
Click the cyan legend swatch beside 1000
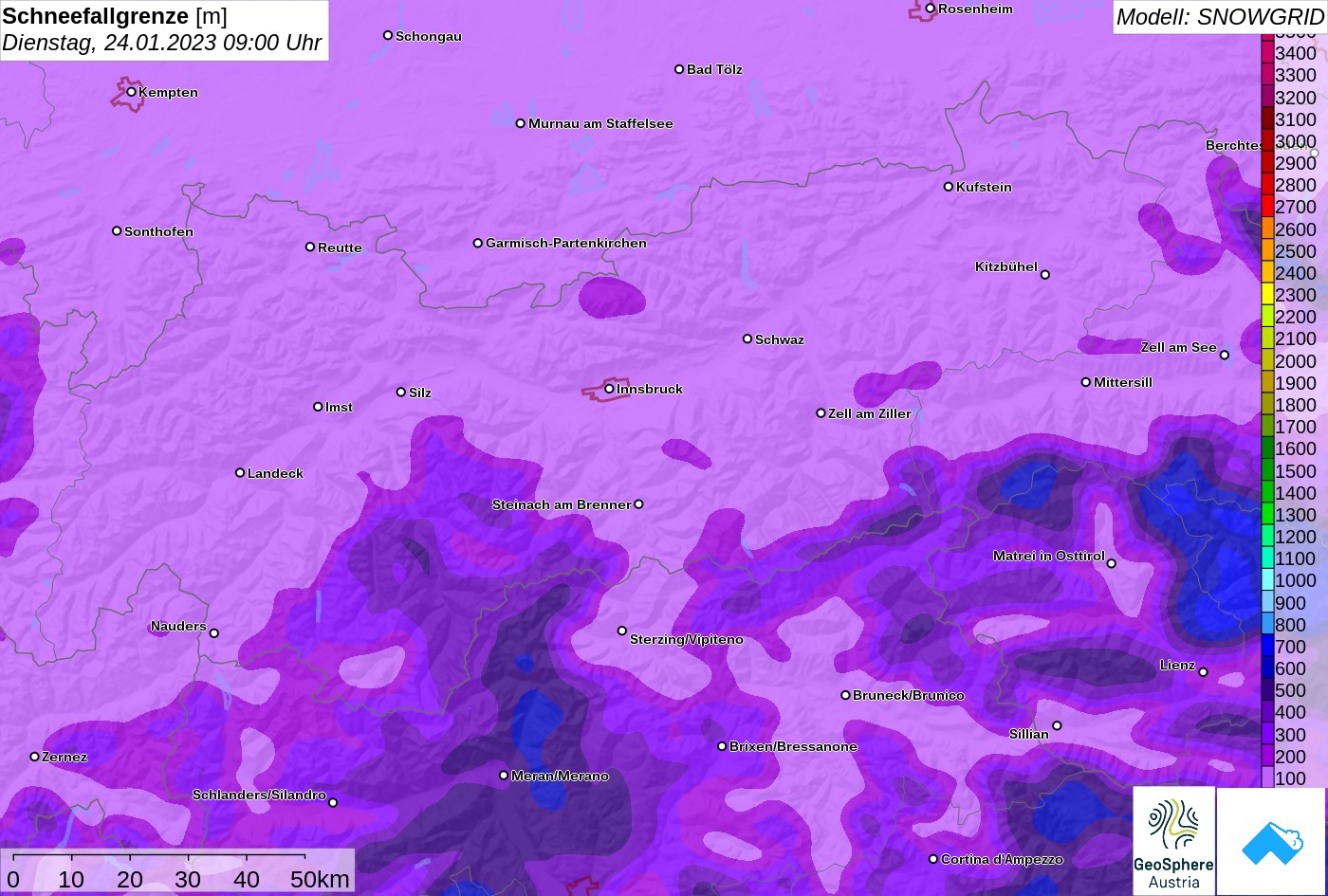coord(1267,580)
